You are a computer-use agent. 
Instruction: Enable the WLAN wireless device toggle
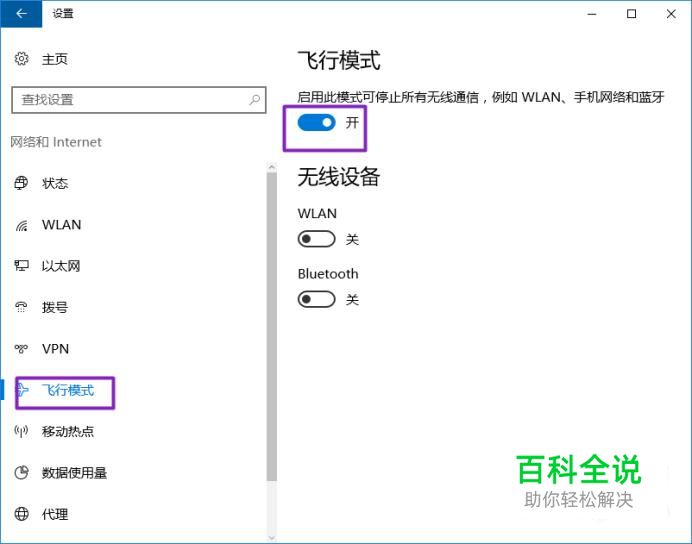point(316,239)
